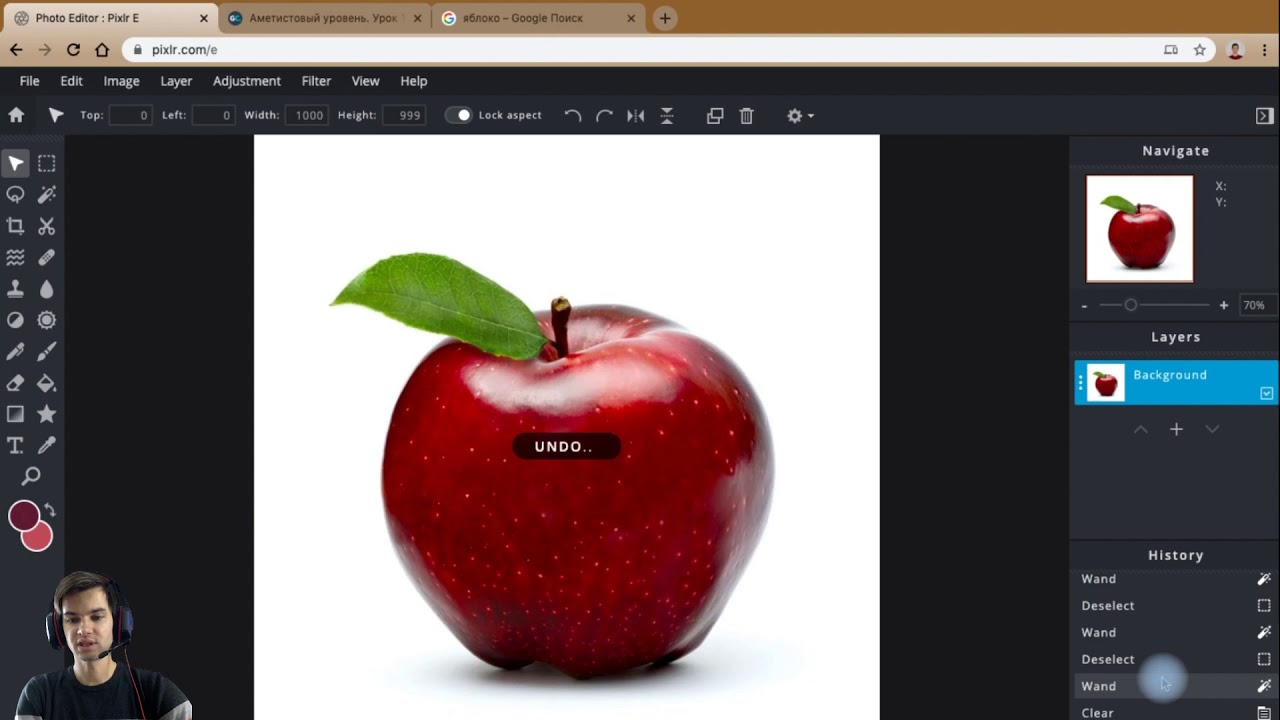Image resolution: width=1280 pixels, height=720 pixels.
Task: Move the layer down with the chevron
Action: point(1212,429)
